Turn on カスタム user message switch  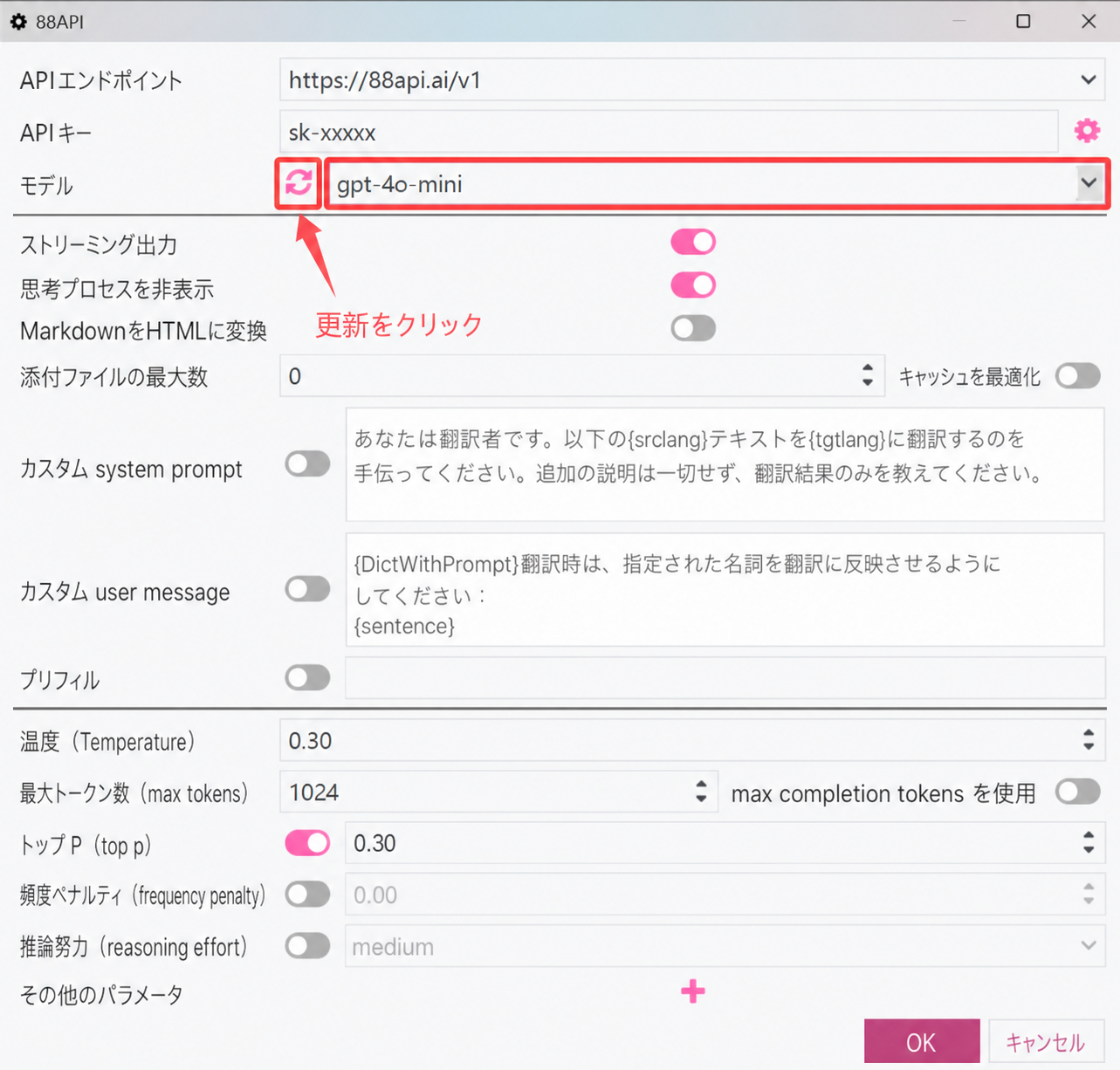tap(307, 589)
